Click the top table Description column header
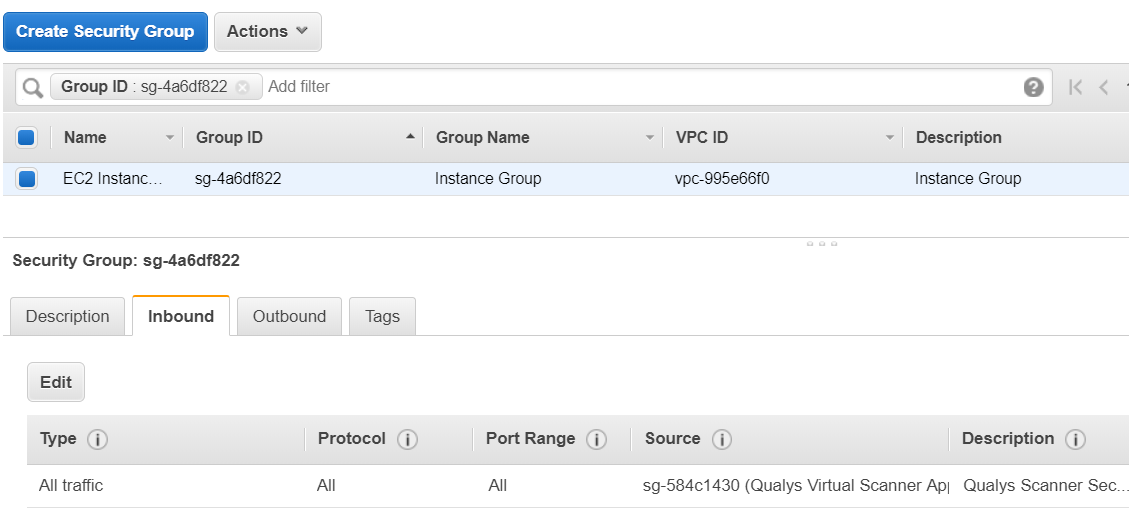The width and height of the screenshot is (1131, 530). click(959, 137)
